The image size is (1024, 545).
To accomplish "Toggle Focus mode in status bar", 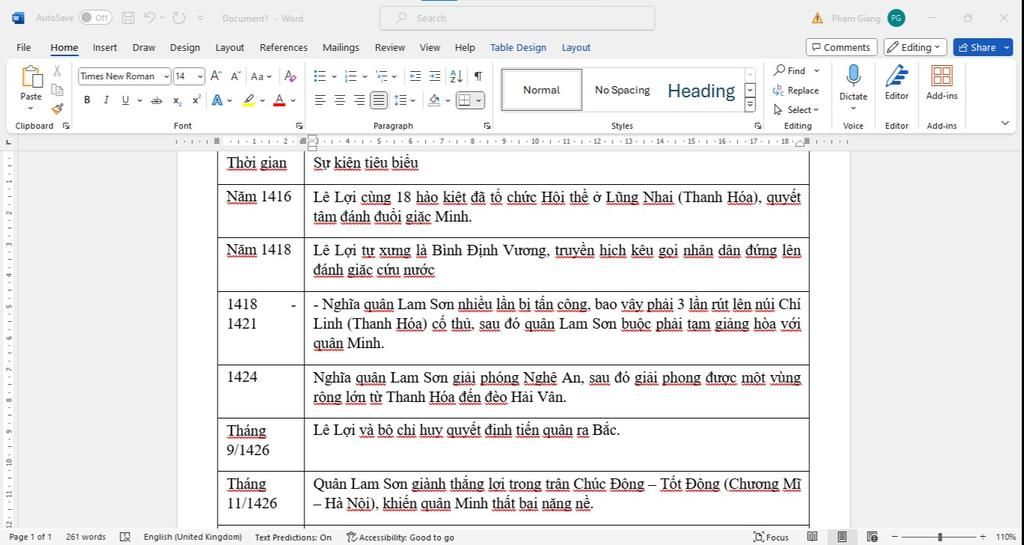I will coord(771,537).
